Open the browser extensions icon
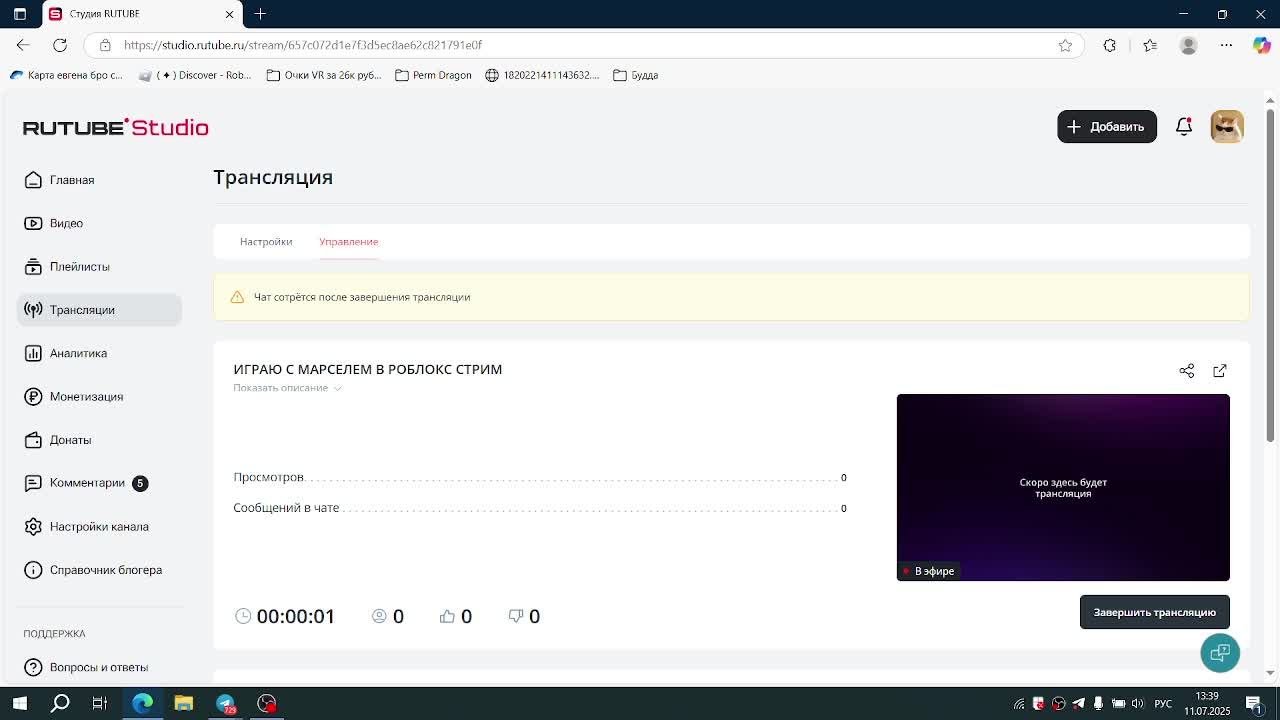Image resolution: width=1280 pixels, height=720 pixels. [1109, 45]
